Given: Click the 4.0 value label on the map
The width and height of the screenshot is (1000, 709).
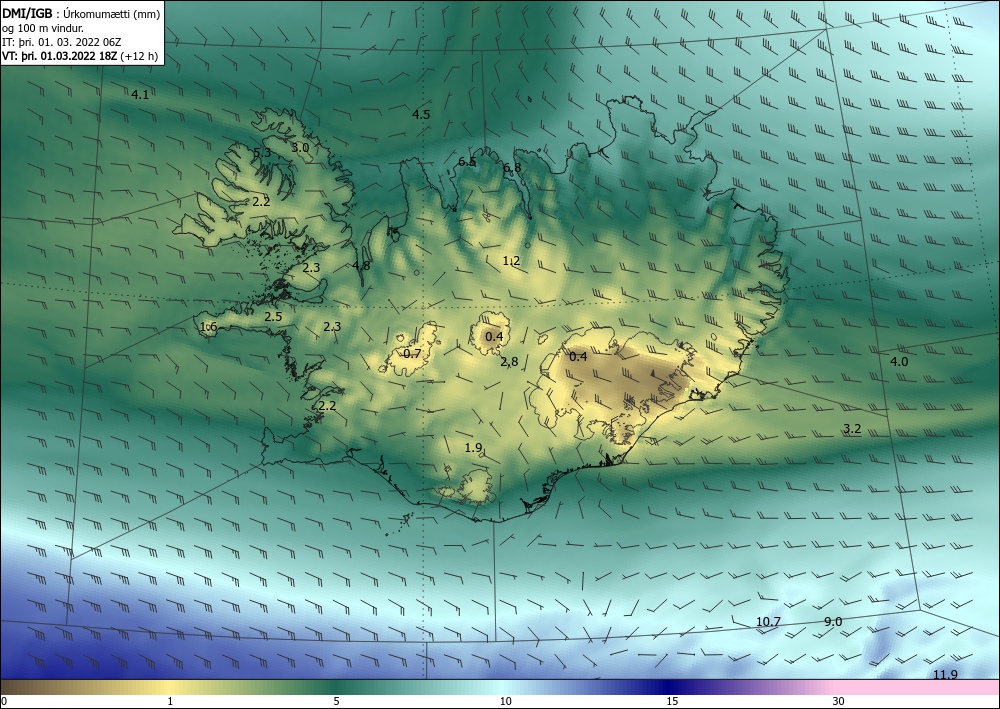Looking at the screenshot, I should [x=899, y=362].
